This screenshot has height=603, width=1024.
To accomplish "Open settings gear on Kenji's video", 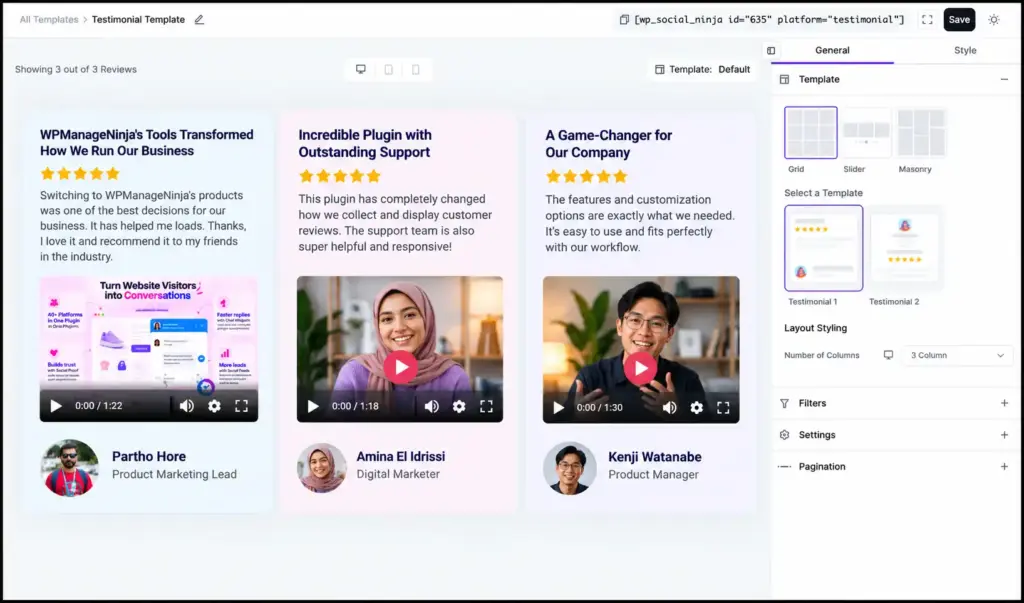I will click(x=697, y=408).
